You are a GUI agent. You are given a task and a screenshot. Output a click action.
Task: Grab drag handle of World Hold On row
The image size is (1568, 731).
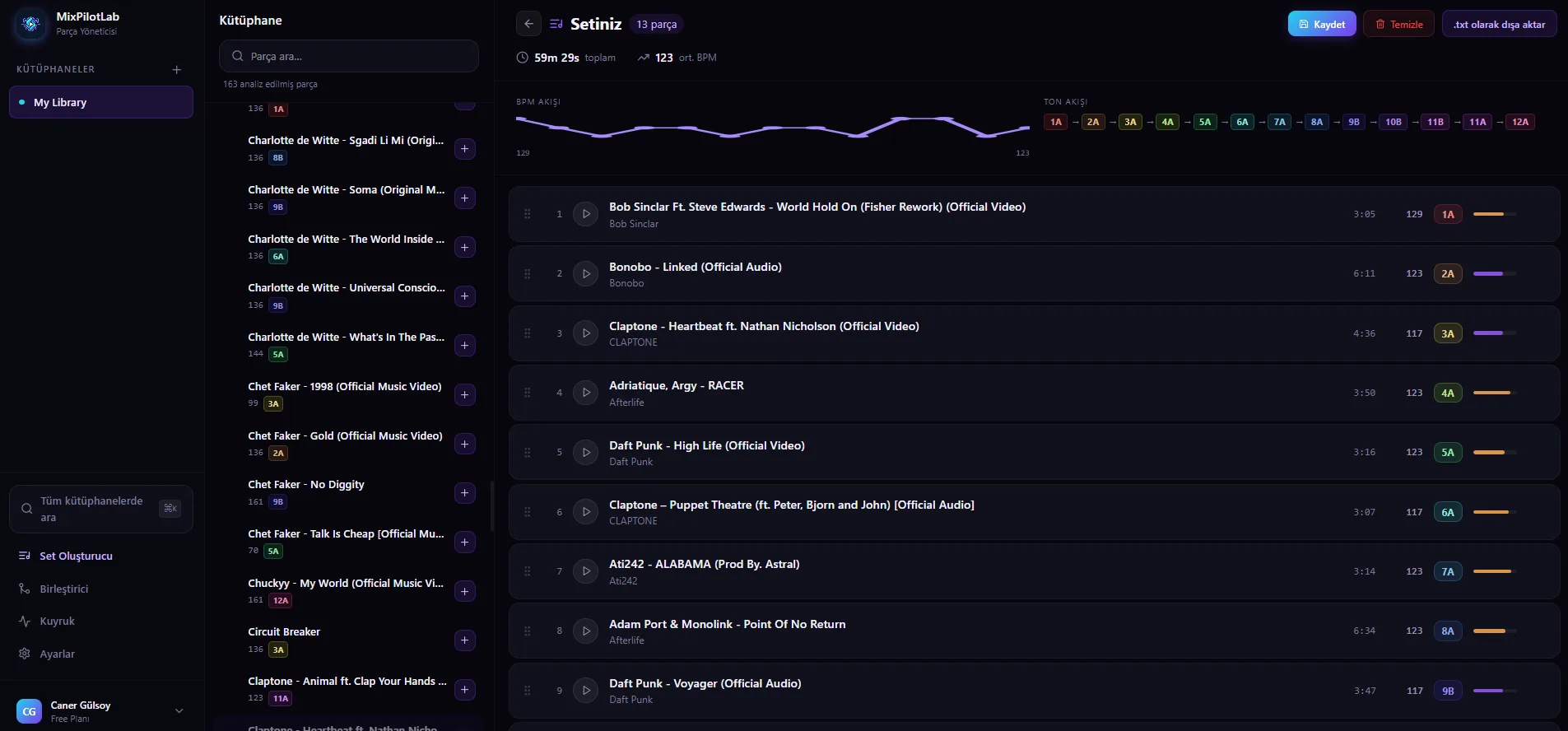click(528, 214)
